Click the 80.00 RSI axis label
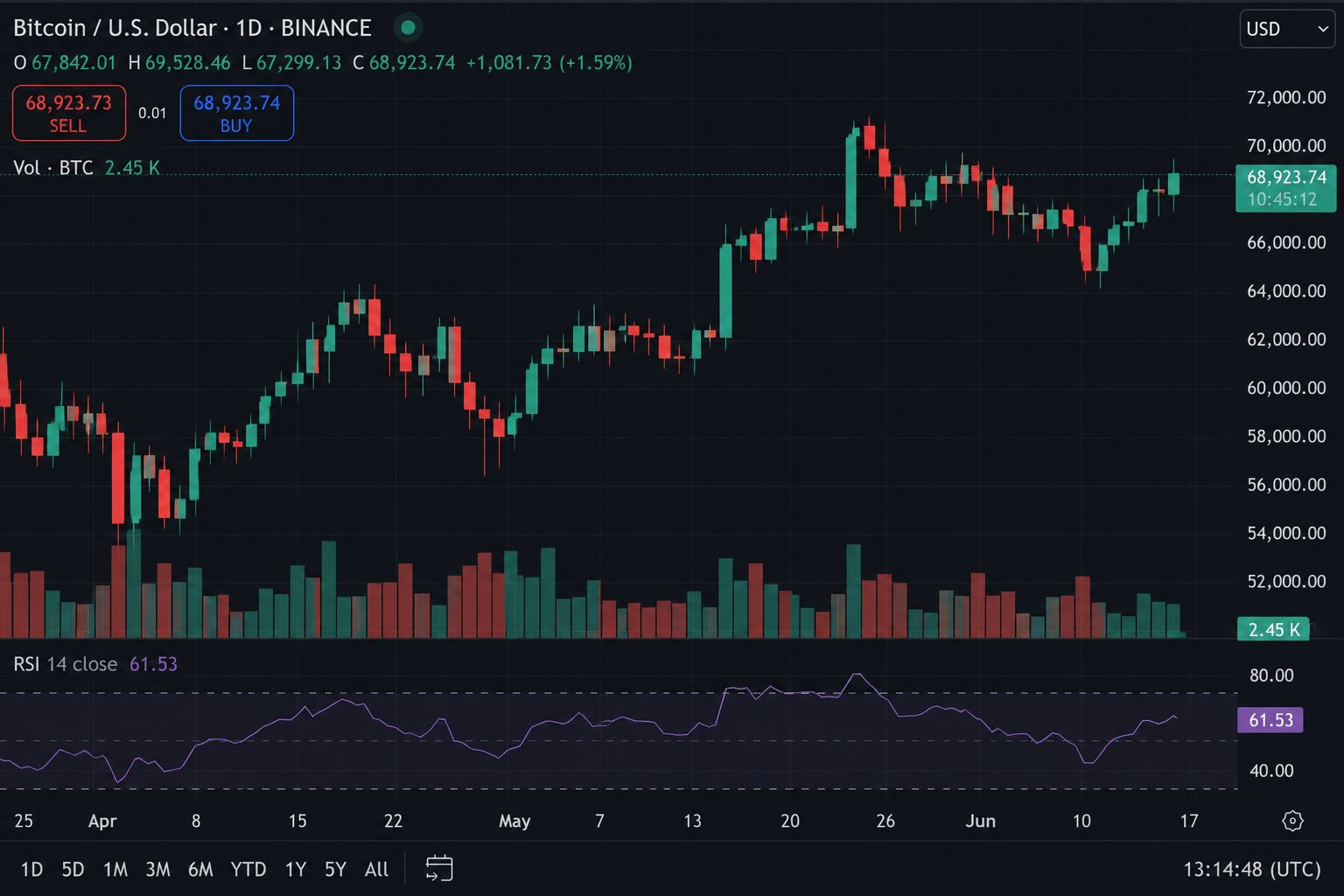The height and width of the screenshot is (896, 1344). coord(1271,675)
